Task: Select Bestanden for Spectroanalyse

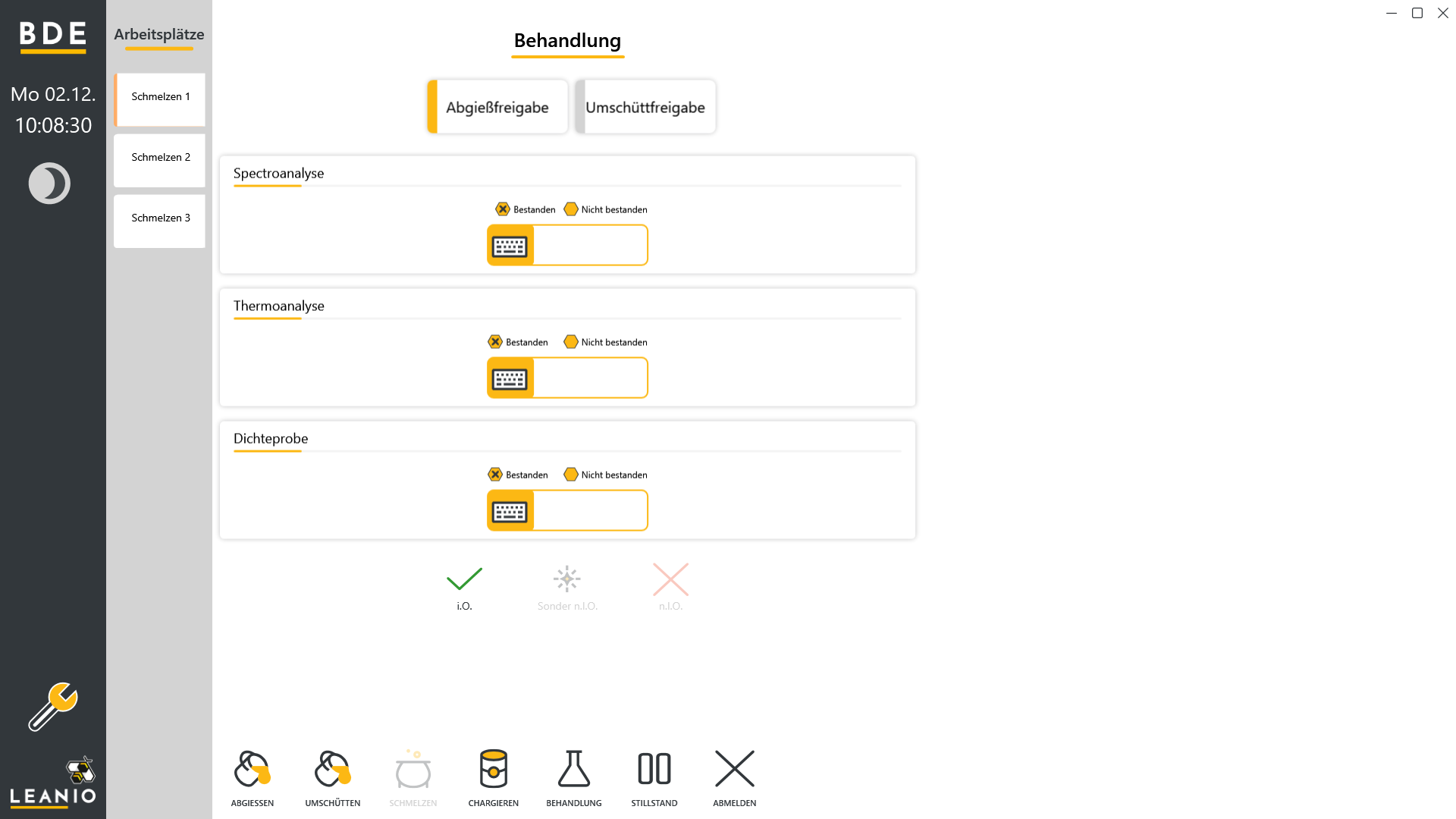Action: pyautogui.click(x=526, y=209)
